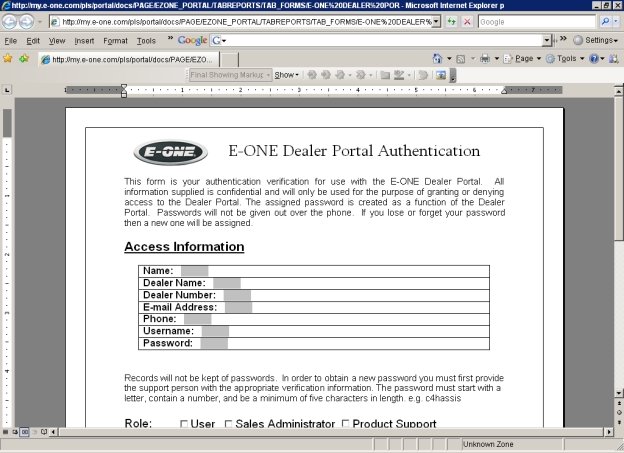624x453 pixels.
Task: Open the Show dropdown menu
Action: (x=286, y=75)
